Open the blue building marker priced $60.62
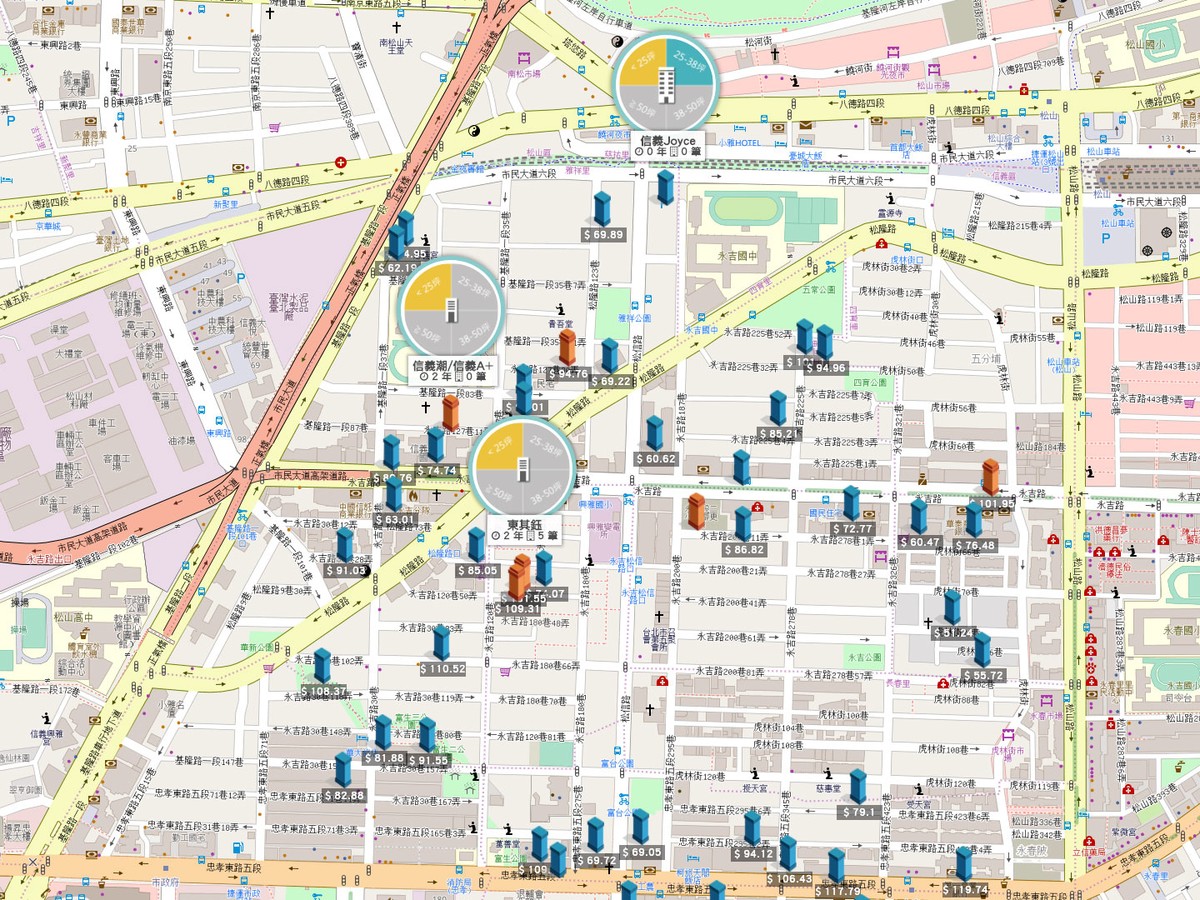 pos(654,434)
